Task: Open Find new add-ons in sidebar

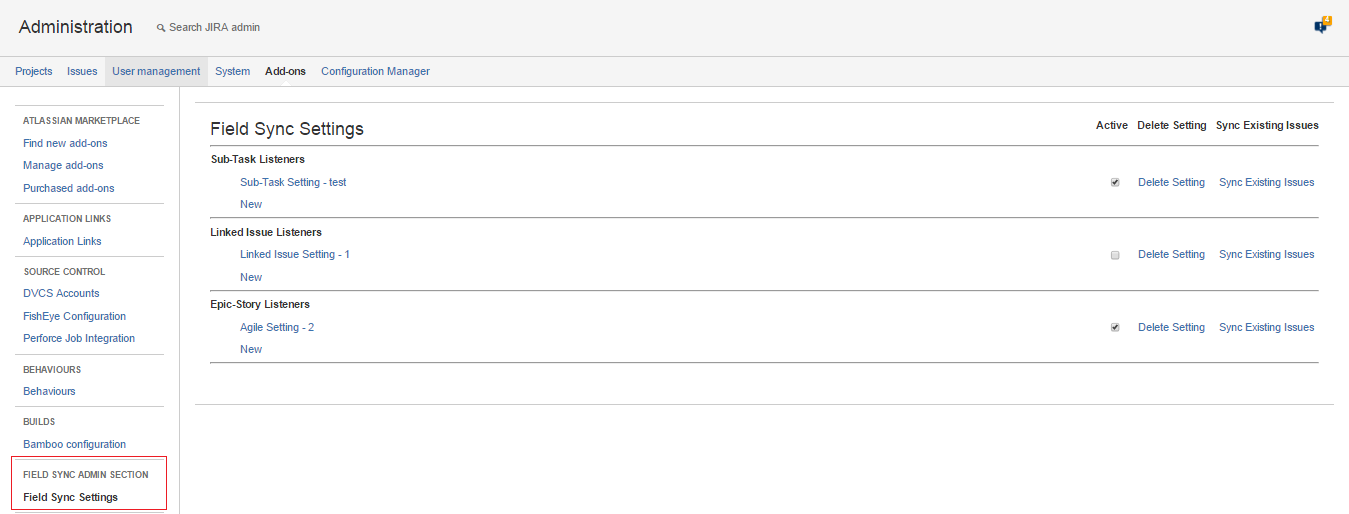Action: [65, 143]
